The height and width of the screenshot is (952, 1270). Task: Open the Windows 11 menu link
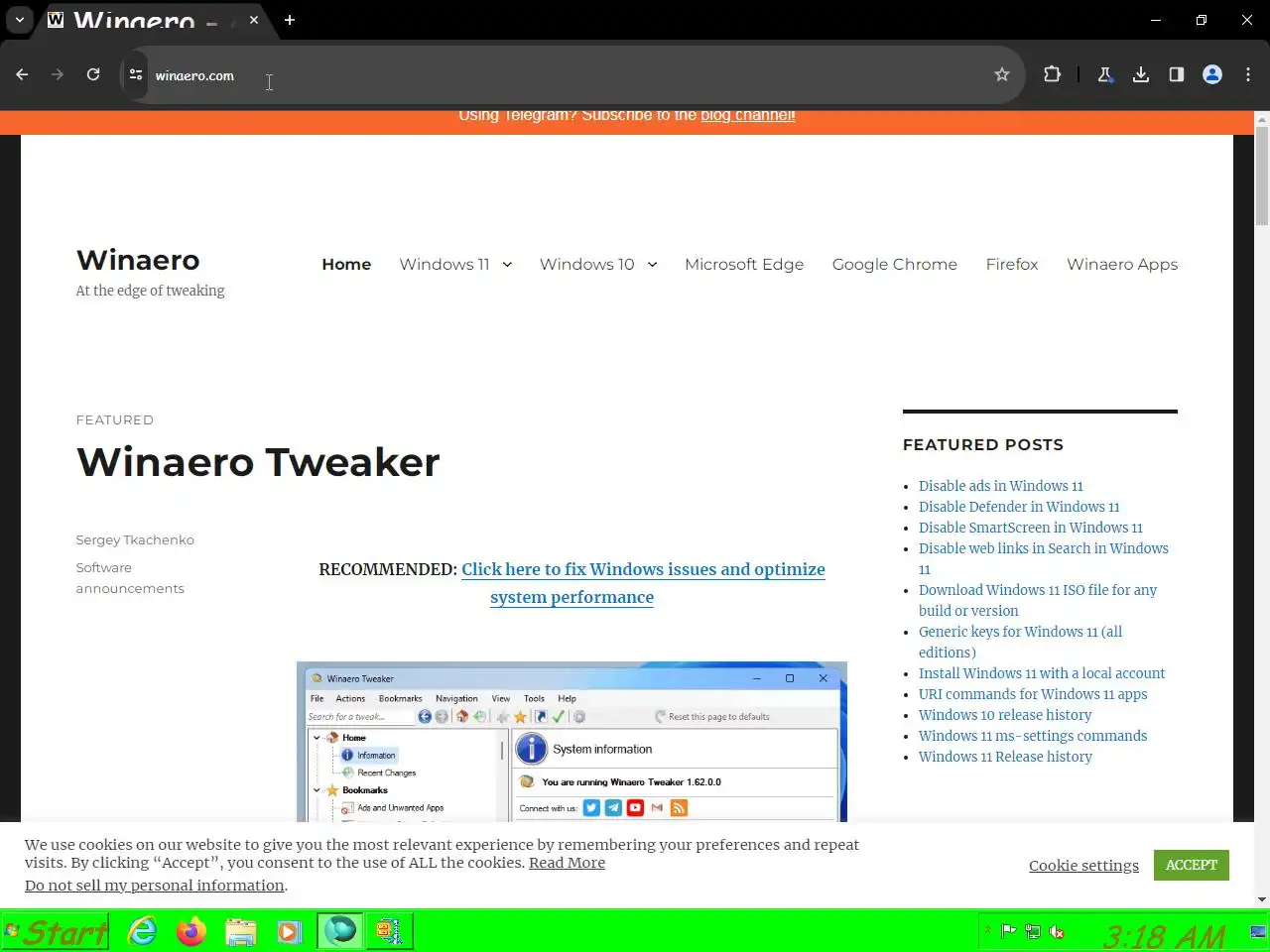coord(444,264)
